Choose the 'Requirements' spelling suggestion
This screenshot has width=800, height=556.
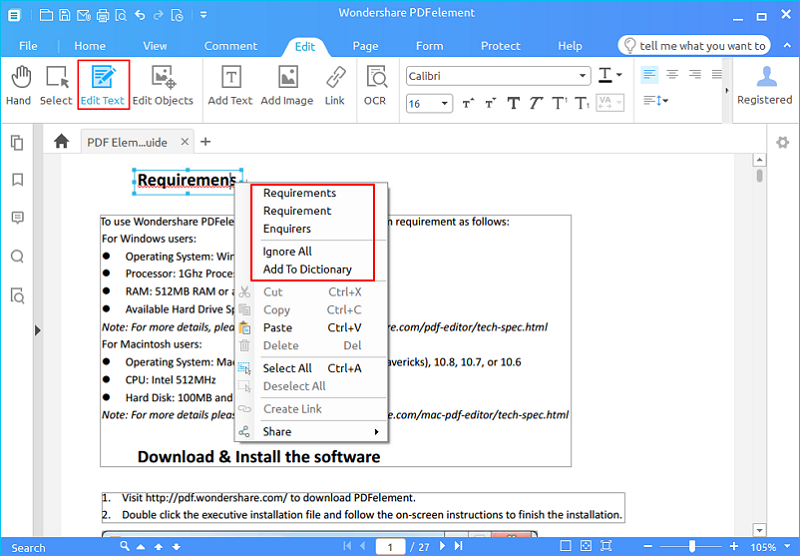299,193
